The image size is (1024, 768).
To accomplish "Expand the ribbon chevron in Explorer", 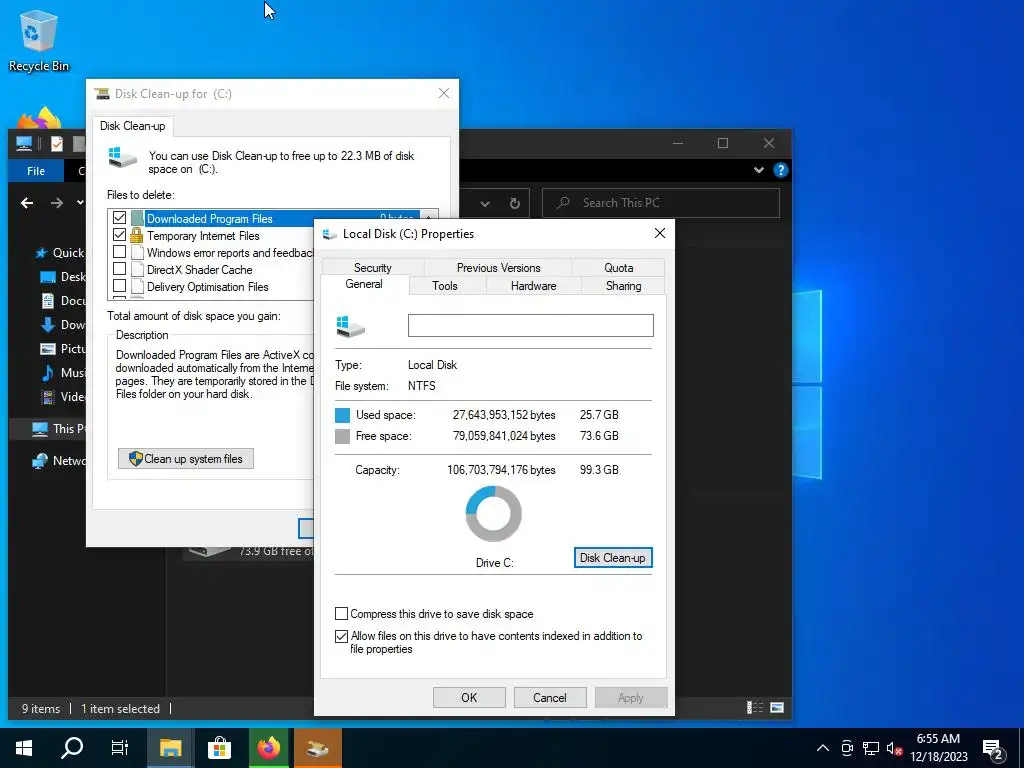I will [x=758, y=170].
